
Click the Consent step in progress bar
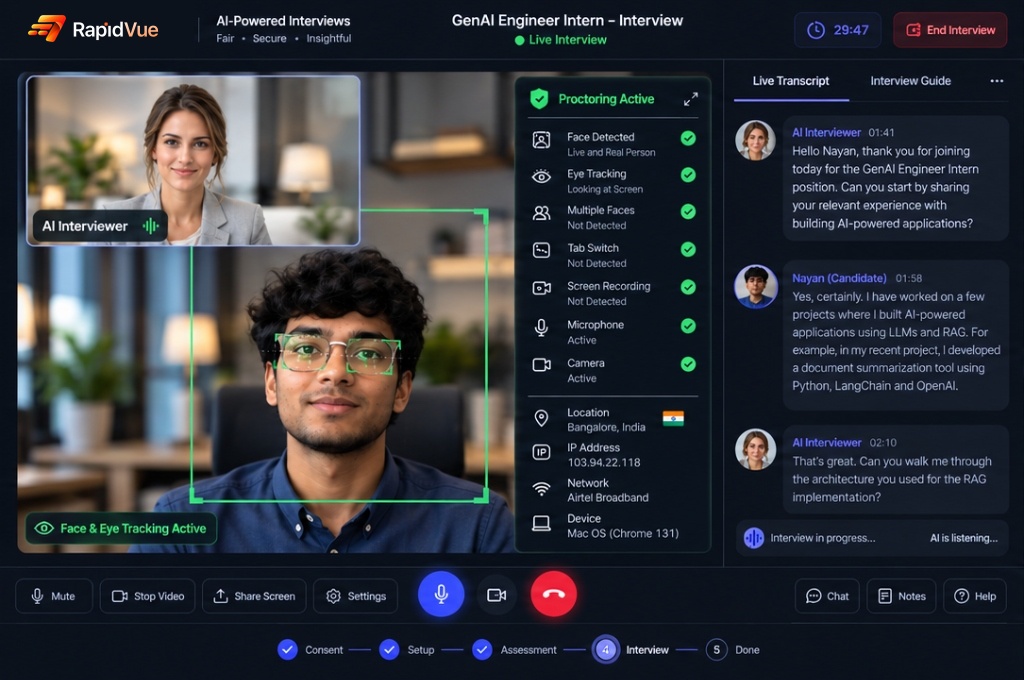(311, 650)
